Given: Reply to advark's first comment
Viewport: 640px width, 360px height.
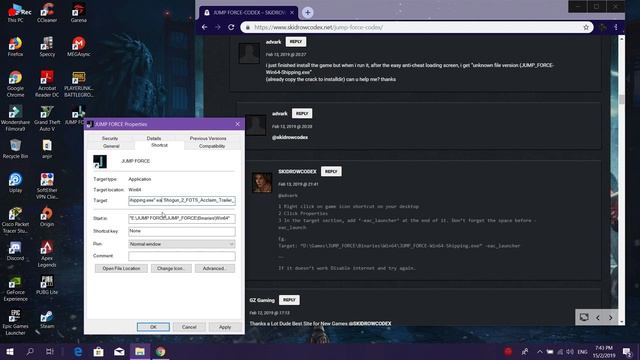Looking at the screenshot, I should click(x=296, y=42).
